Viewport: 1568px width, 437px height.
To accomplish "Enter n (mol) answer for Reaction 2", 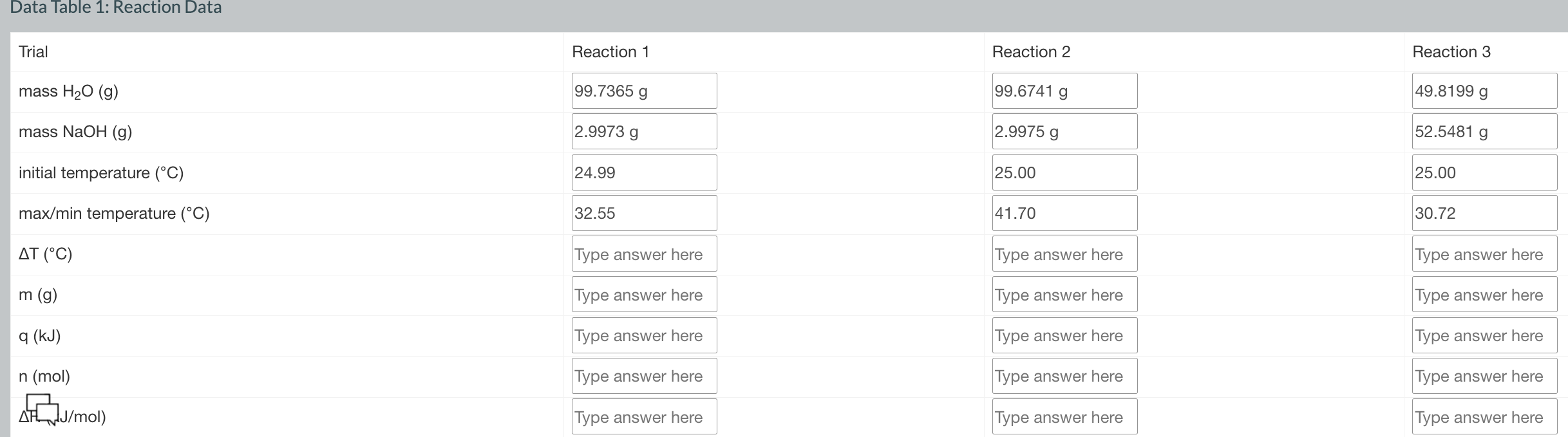I will click(x=1064, y=375).
